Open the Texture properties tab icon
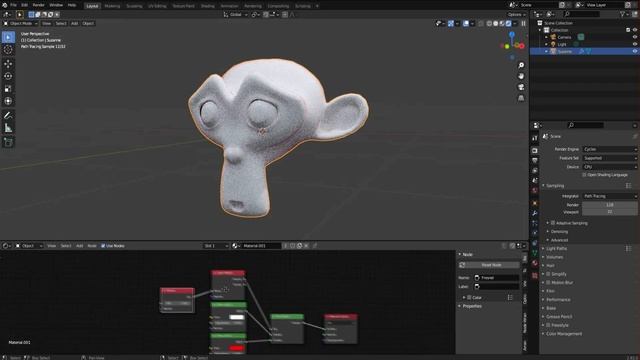This screenshot has width=640, height=360. point(535,276)
